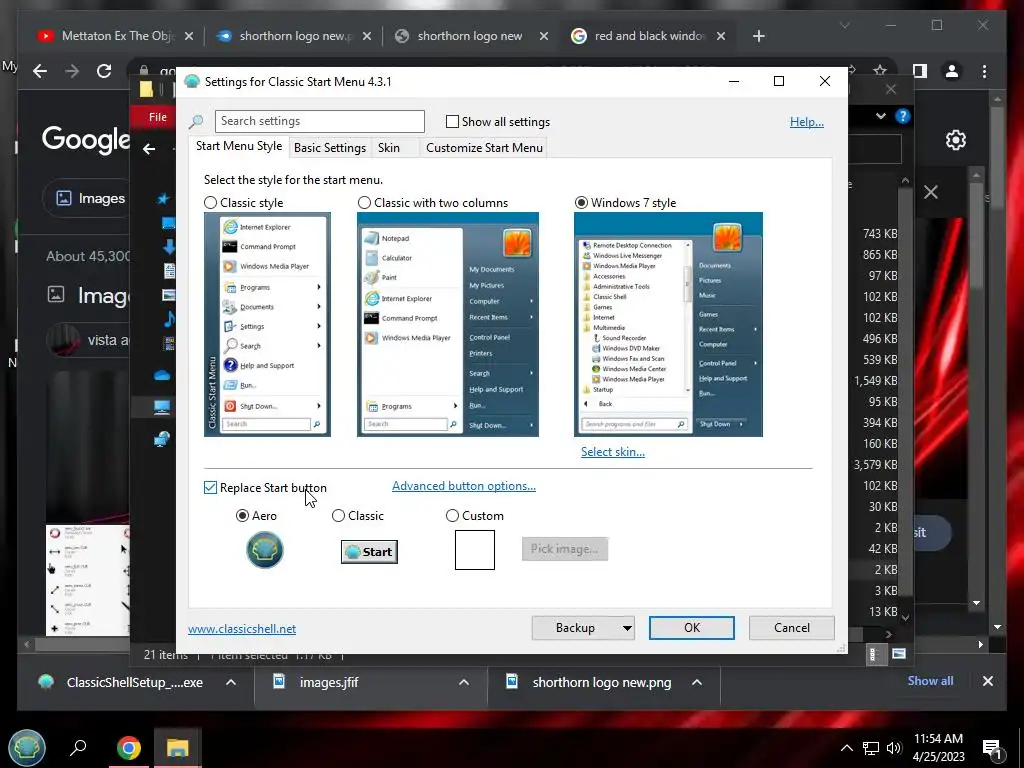This screenshot has height=768, width=1024.
Task: Click the Windows 7 style preview image
Action: coord(668,324)
